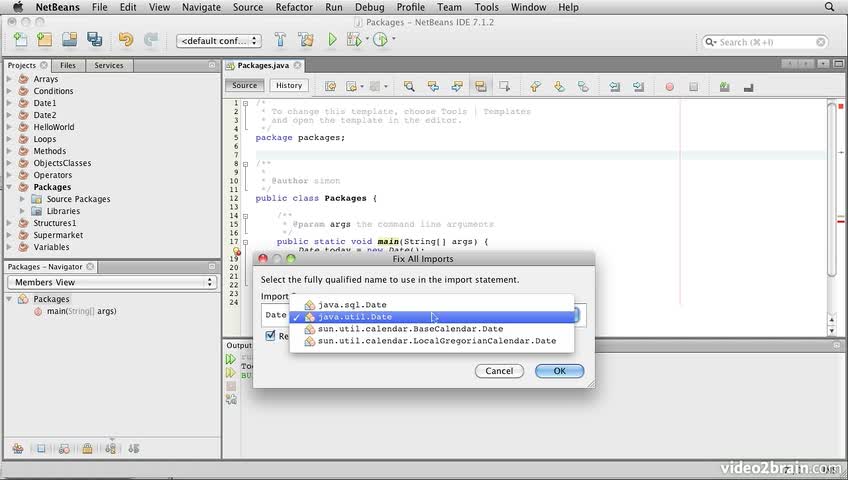Fold the main method code block
Screen dimensions: 848x480
pyautogui.click(x=246, y=242)
